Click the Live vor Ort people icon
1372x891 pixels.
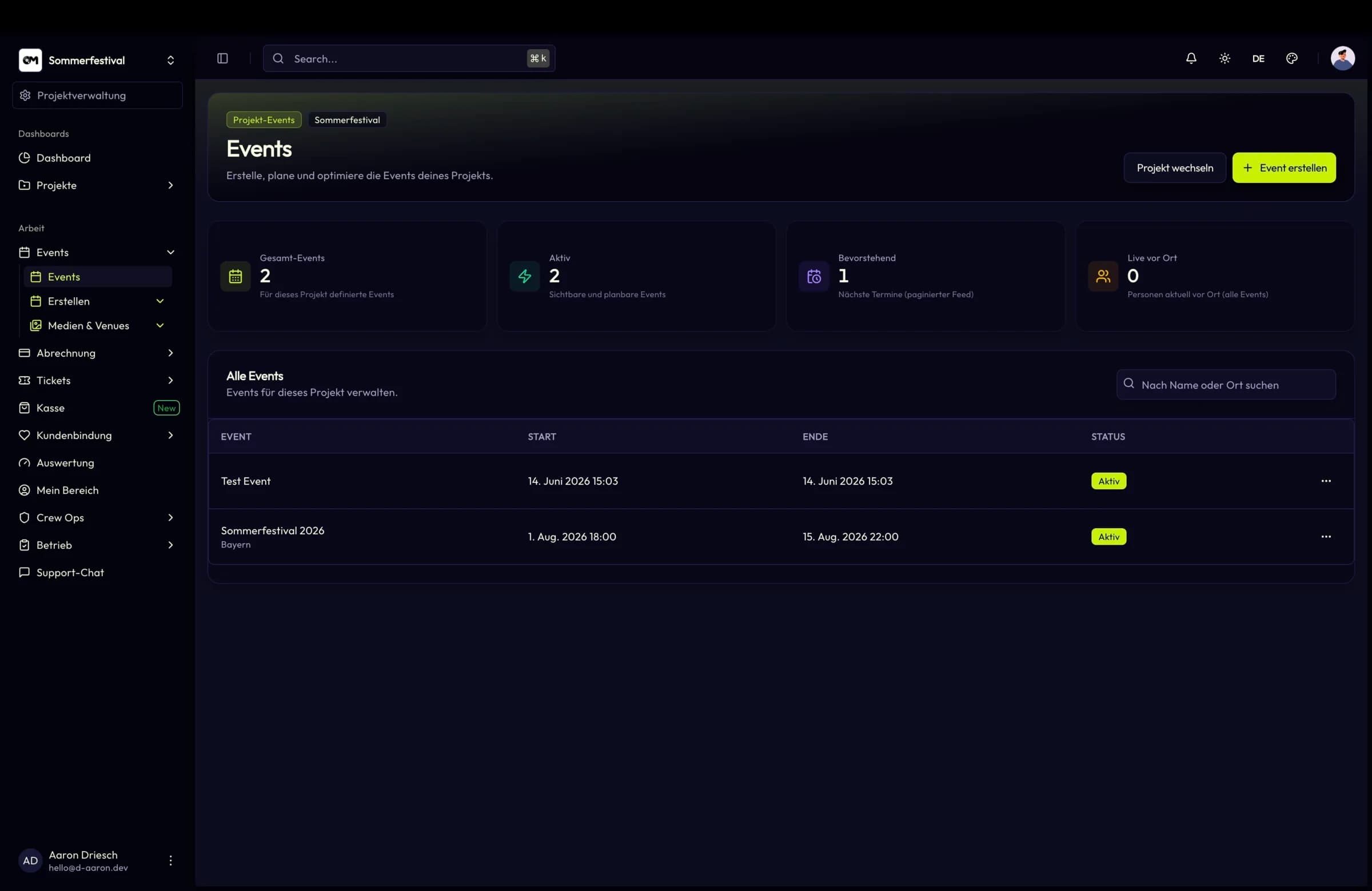click(1103, 277)
